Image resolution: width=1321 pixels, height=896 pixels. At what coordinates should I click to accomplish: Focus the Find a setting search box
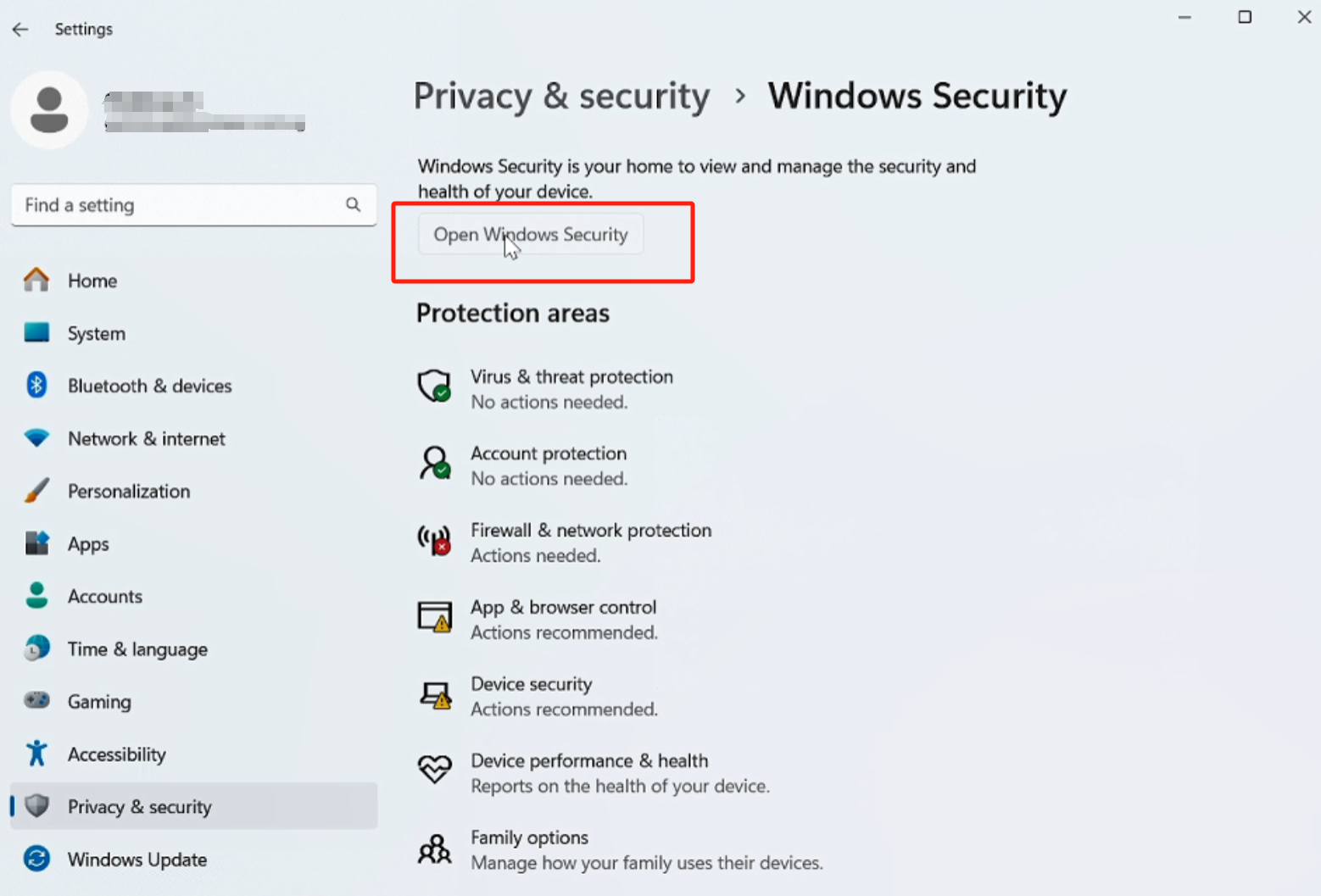pyautogui.click(x=178, y=205)
